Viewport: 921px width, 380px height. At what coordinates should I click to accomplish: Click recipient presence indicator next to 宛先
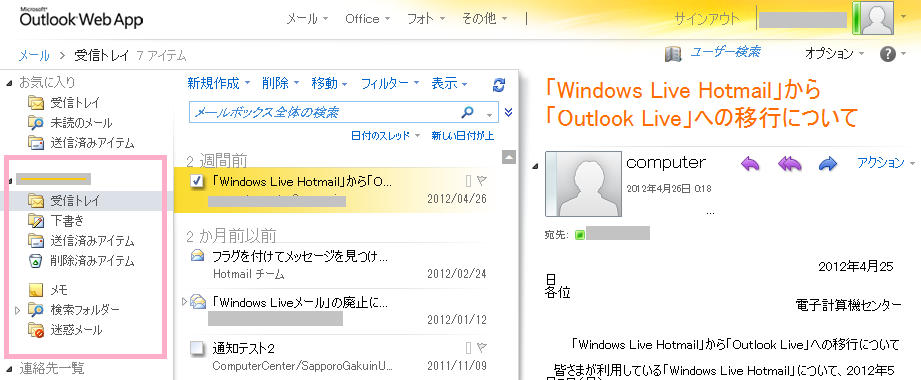(x=580, y=235)
